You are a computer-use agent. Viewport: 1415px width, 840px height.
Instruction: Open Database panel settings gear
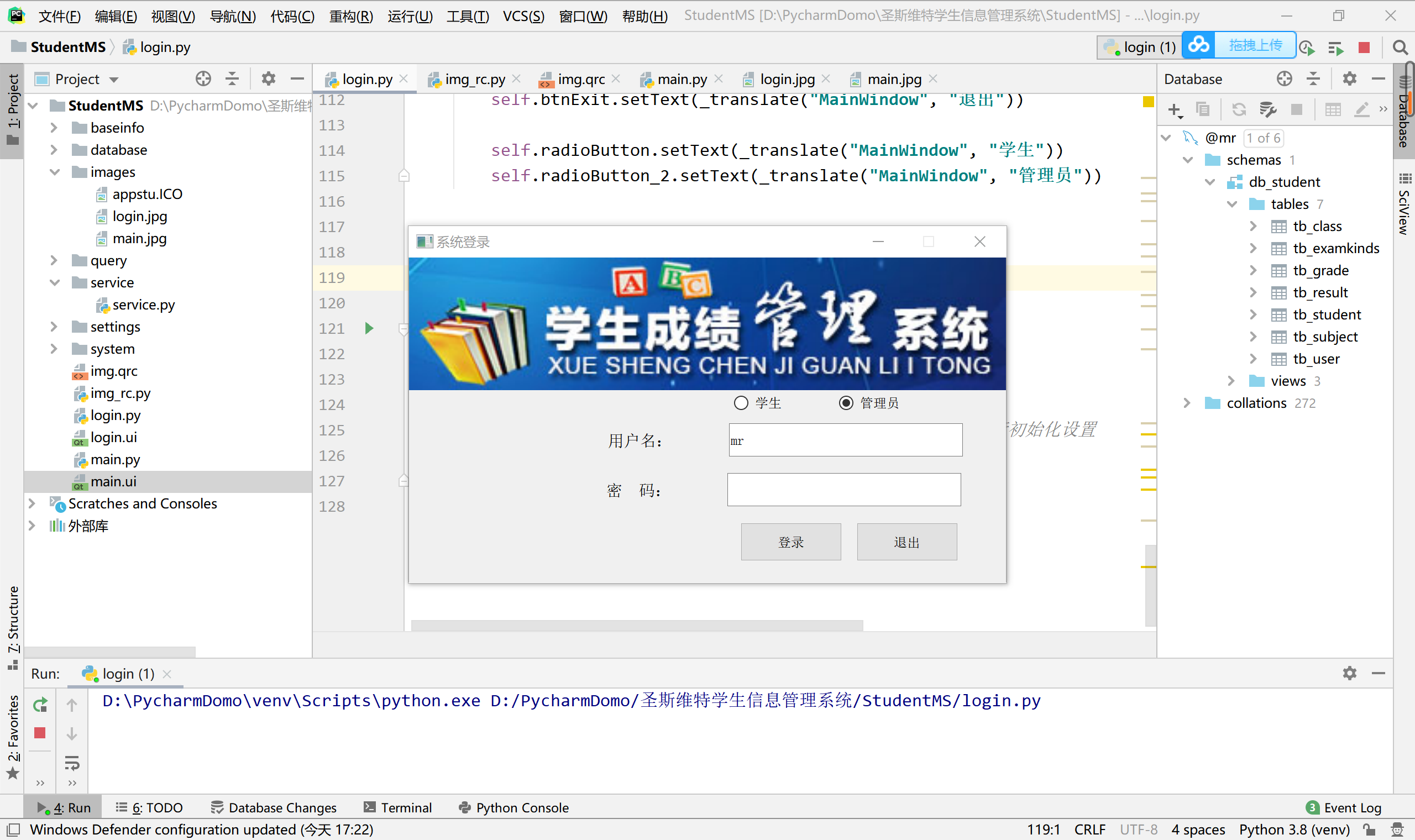point(1350,78)
